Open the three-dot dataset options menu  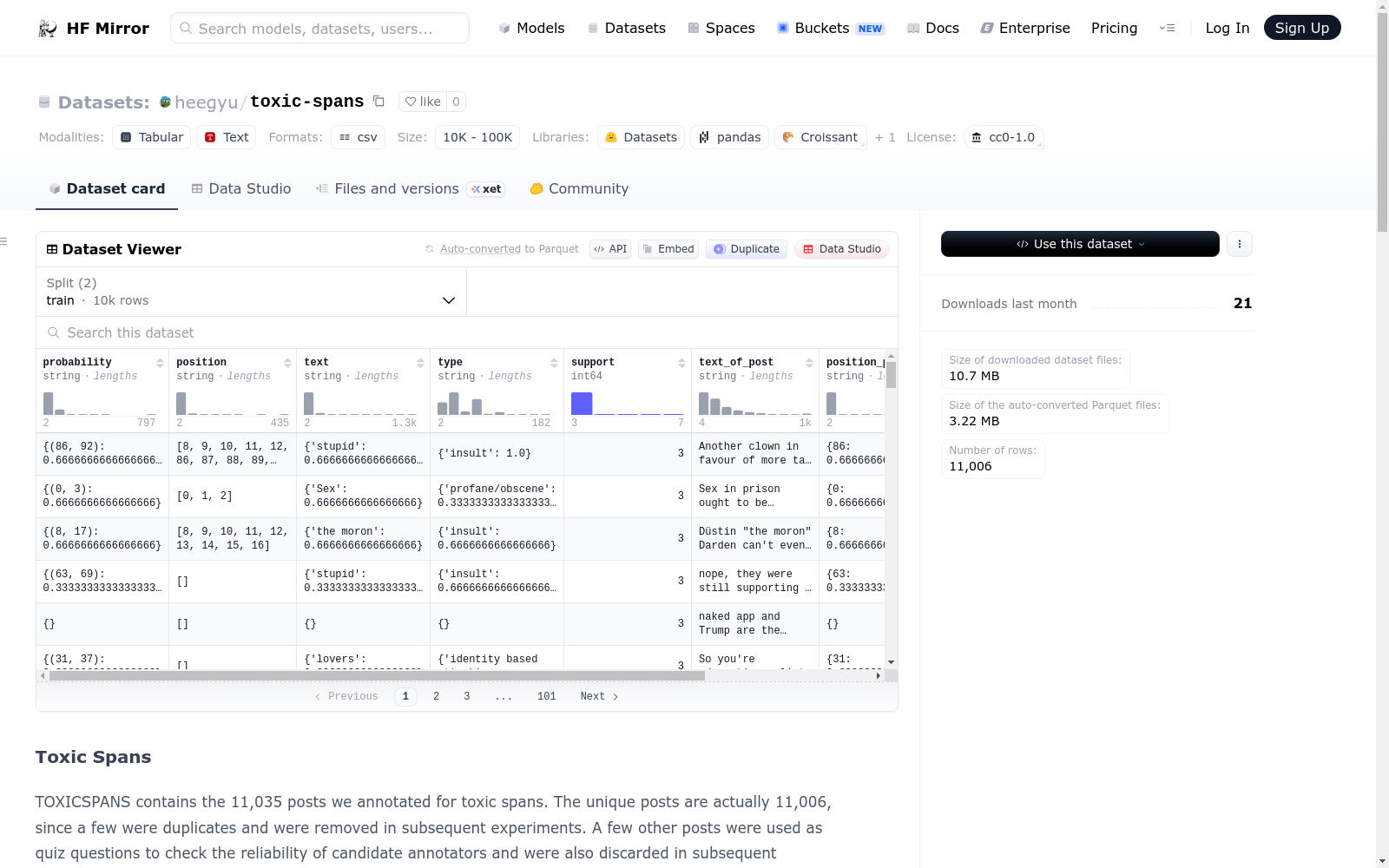point(1240,244)
